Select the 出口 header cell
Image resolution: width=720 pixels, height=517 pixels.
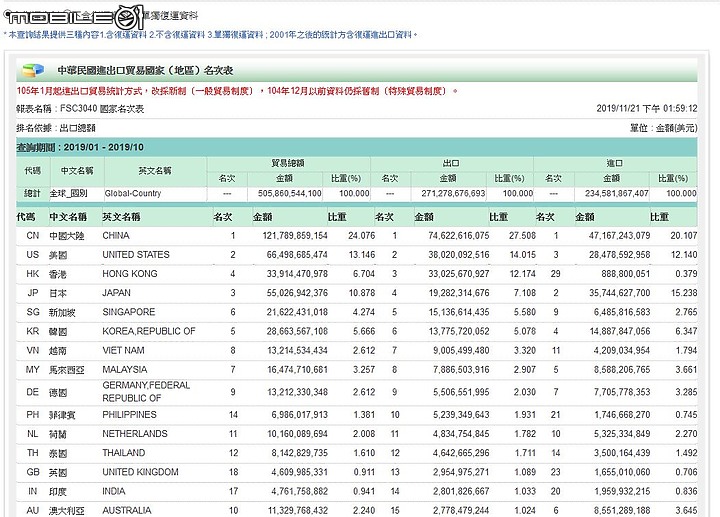451,161
